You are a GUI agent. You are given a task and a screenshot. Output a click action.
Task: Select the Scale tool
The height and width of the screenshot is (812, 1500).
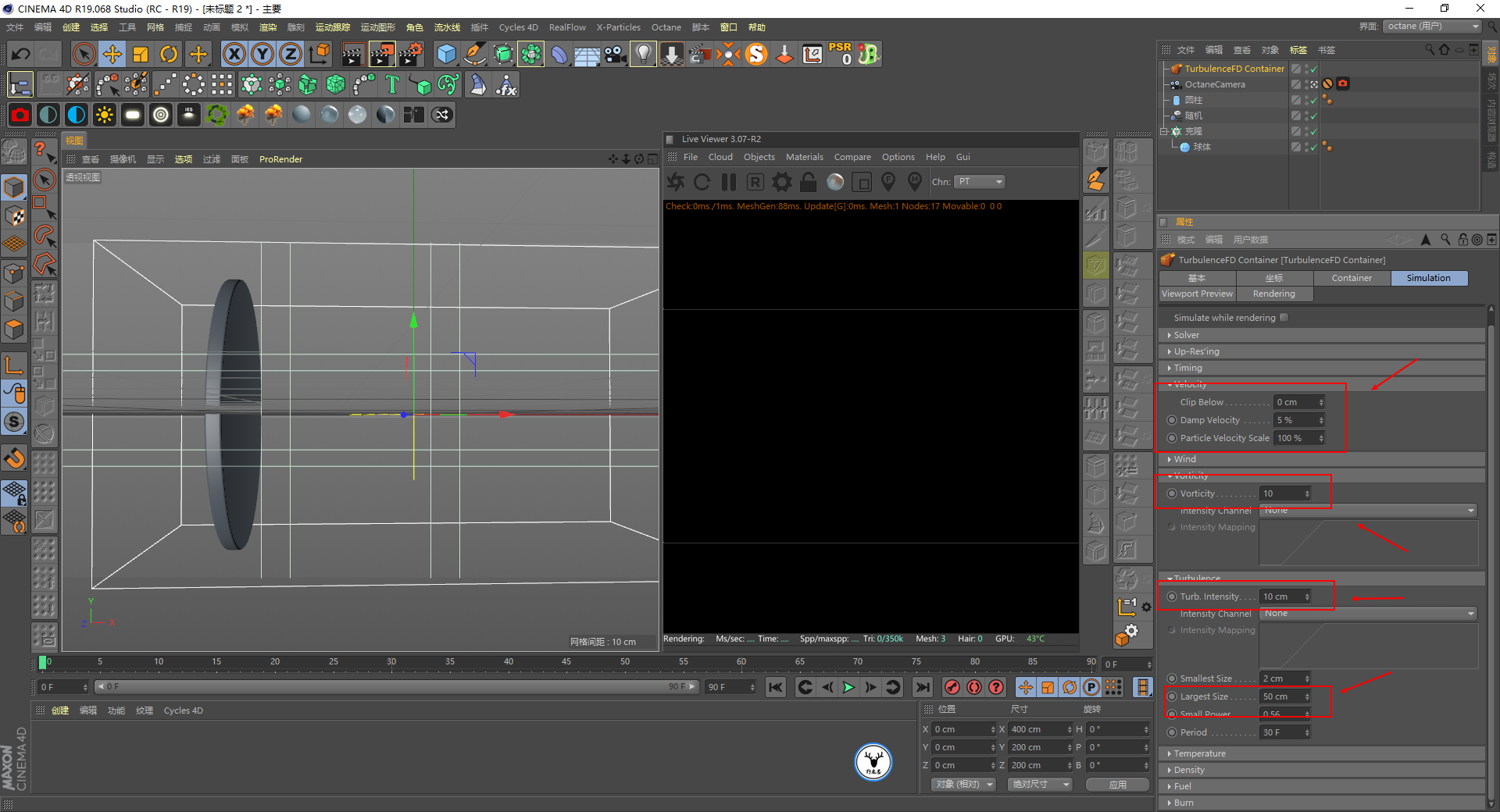(141, 54)
